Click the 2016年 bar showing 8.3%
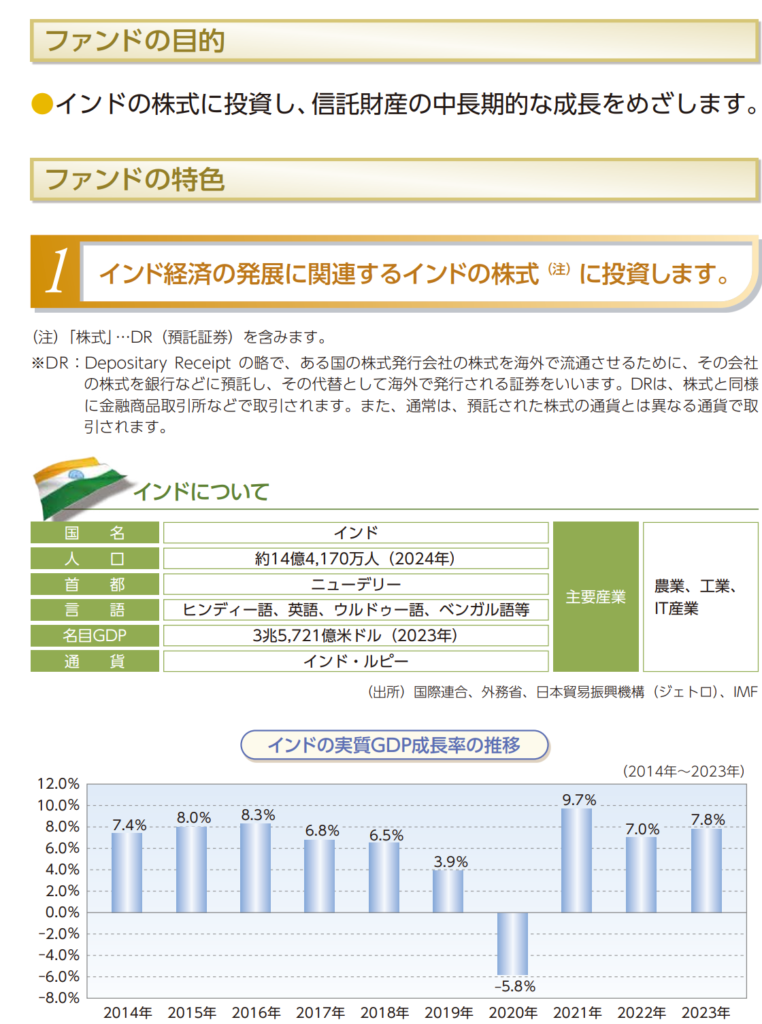Viewport: 762px width, 1024px height. coord(256,867)
